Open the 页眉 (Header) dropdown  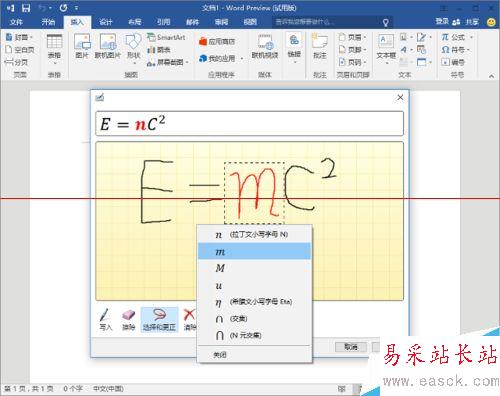pyautogui.click(x=353, y=37)
